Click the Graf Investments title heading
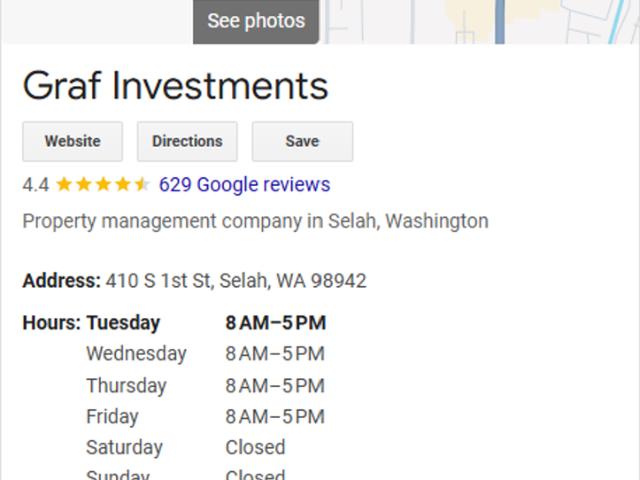The image size is (640, 480). pos(176,86)
